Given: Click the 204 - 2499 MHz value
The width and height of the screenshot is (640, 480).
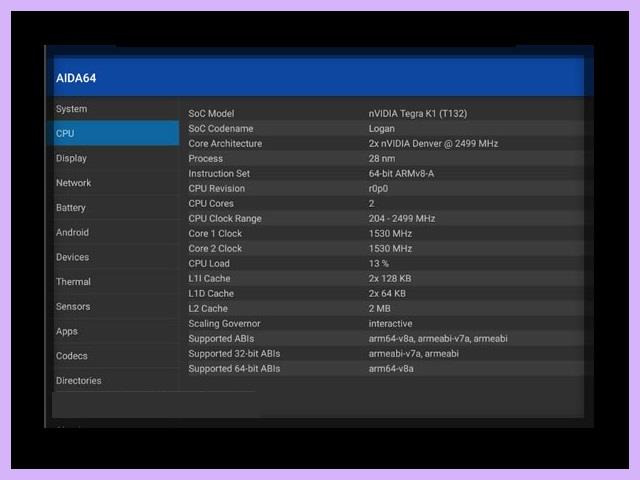Looking at the screenshot, I should 402,219.
